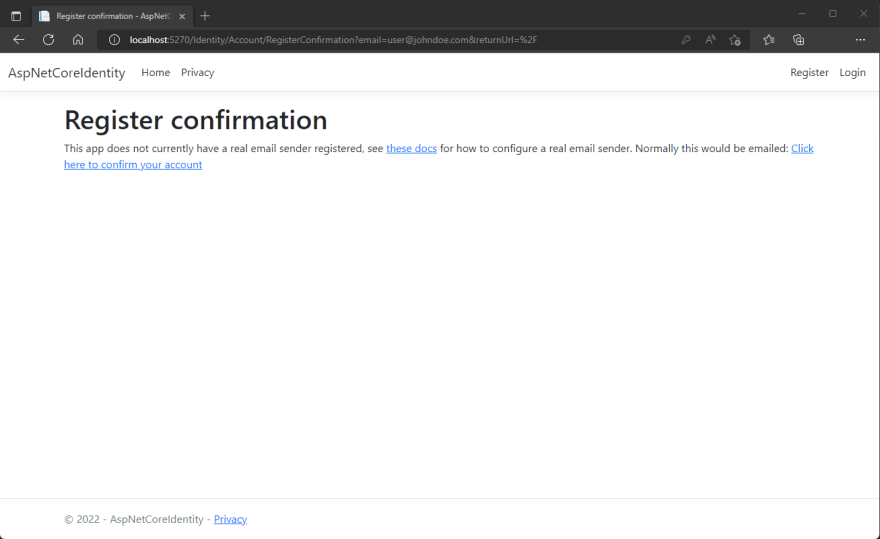
Task: Open the Favorites list icon
Action: coord(769,40)
